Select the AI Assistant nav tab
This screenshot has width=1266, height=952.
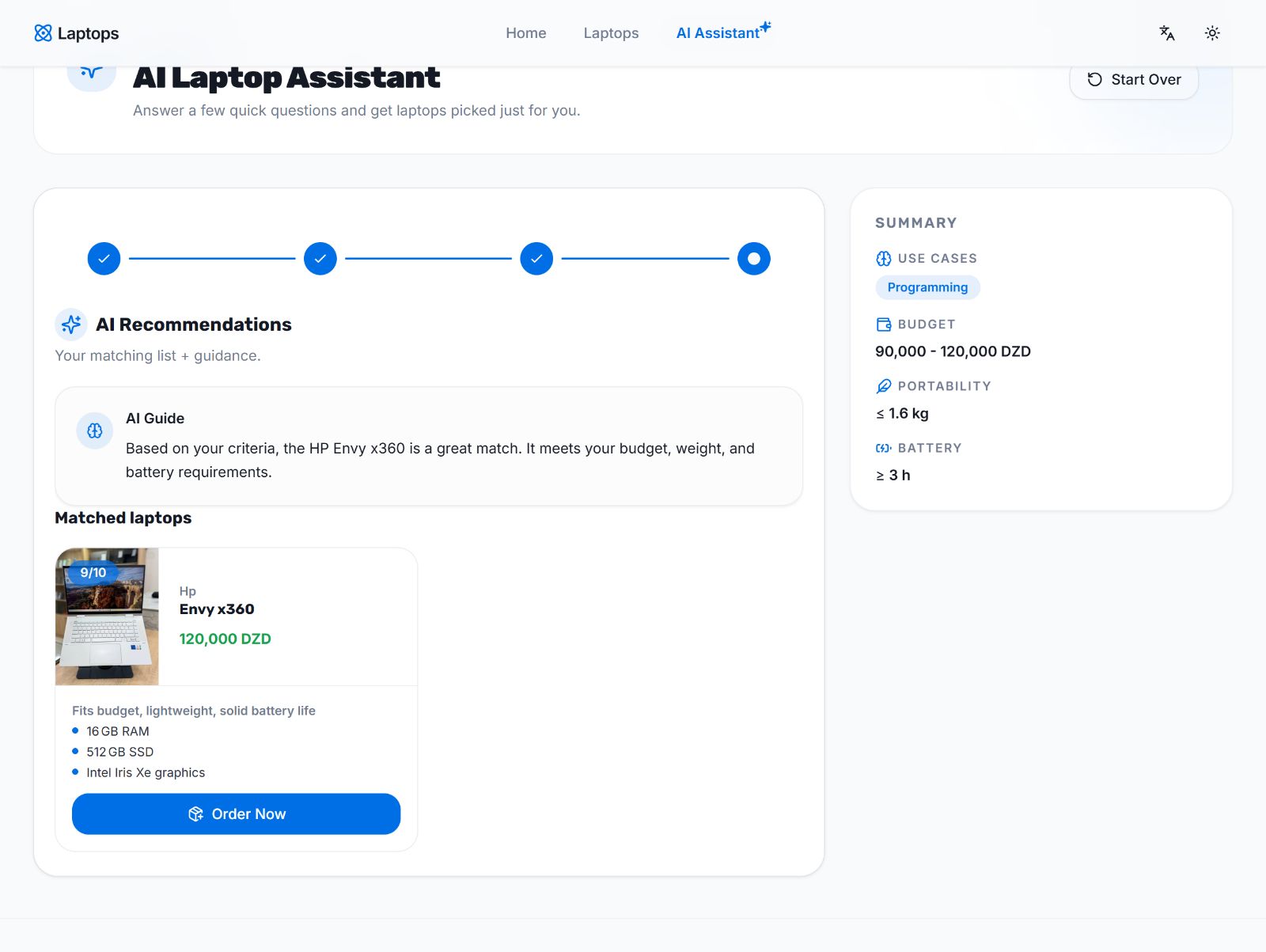click(718, 33)
